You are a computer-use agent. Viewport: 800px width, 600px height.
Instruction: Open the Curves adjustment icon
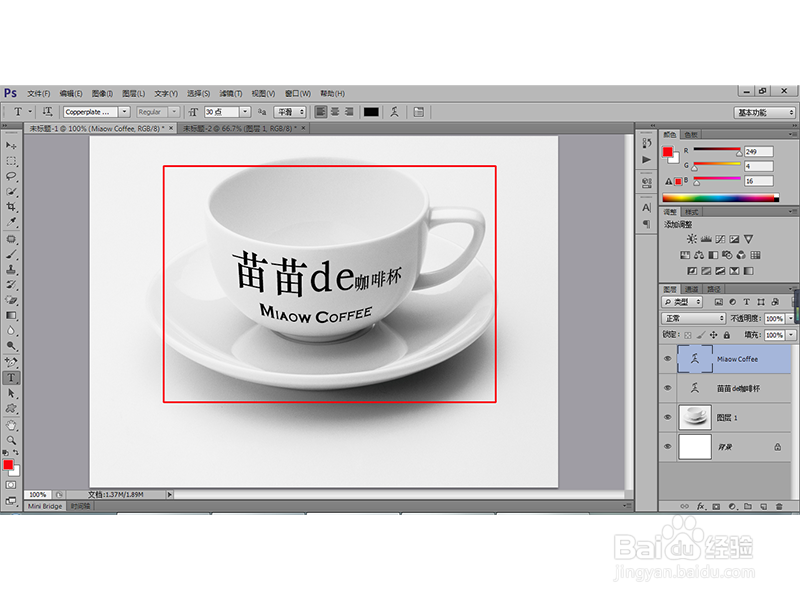[718, 239]
